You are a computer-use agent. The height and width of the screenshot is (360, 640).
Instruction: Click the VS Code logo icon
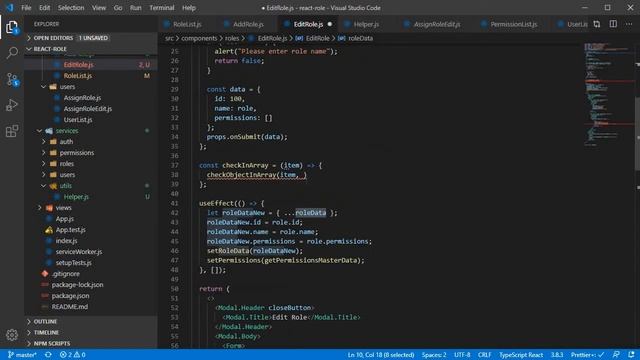point(10,8)
